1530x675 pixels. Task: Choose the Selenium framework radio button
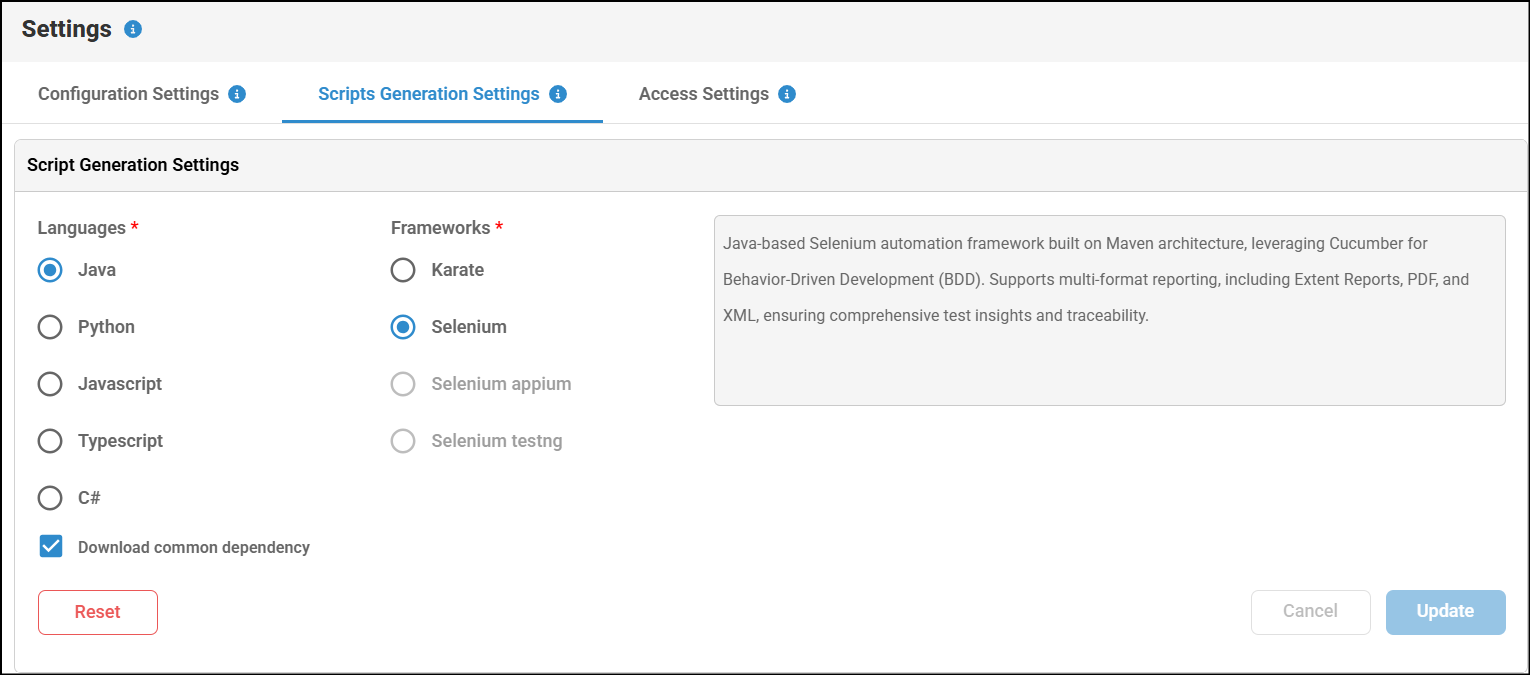click(403, 327)
